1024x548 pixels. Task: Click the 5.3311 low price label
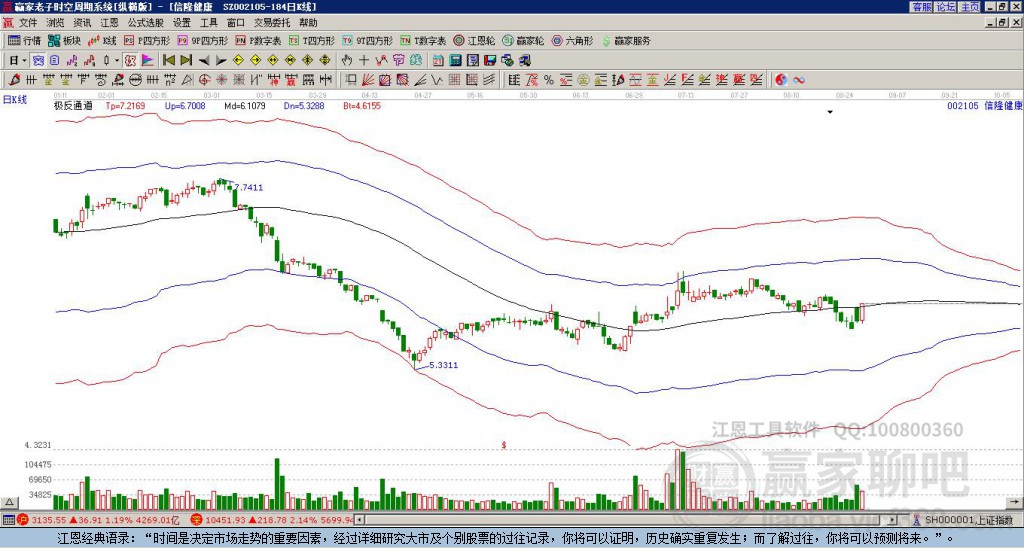coord(443,365)
